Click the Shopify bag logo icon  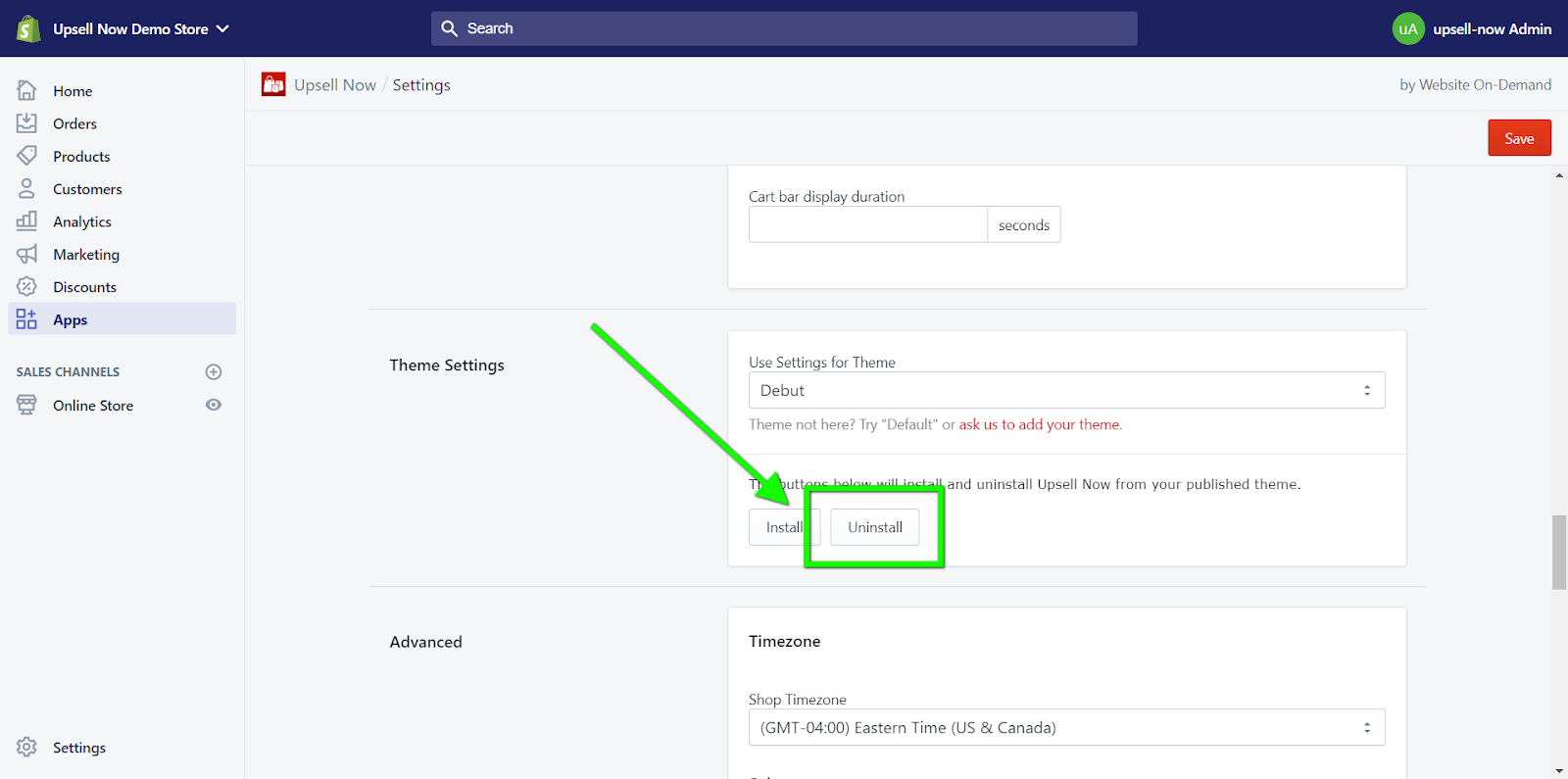[28, 28]
